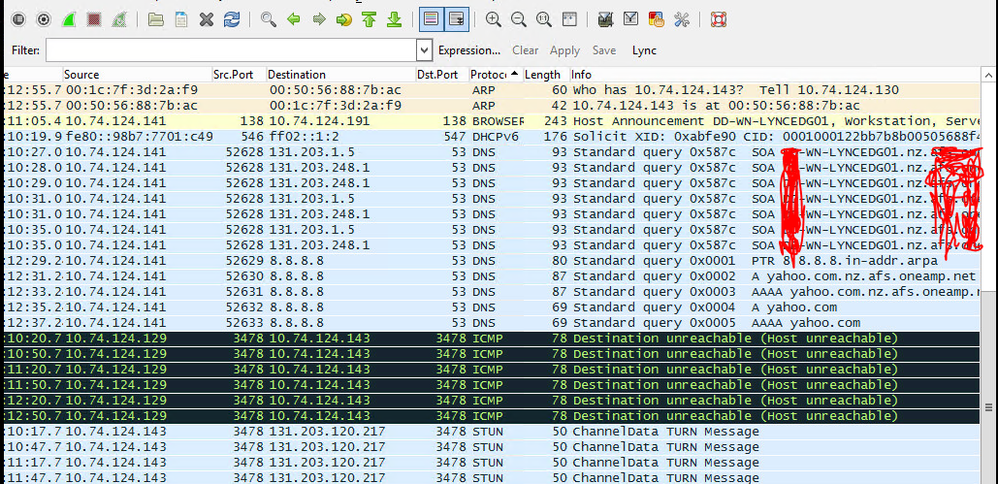Go back in packet history
The width and height of the screenshot is (998, 484).
click(x=293, y=20)
